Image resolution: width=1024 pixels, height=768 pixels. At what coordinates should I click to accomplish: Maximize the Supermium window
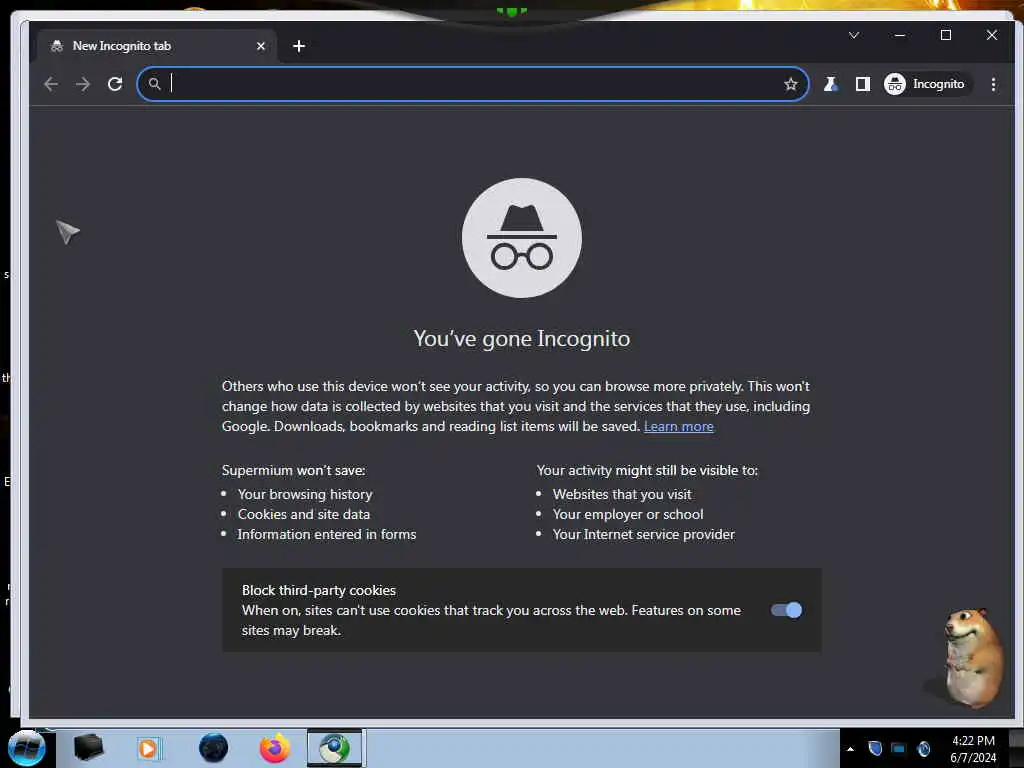(946, 35)
